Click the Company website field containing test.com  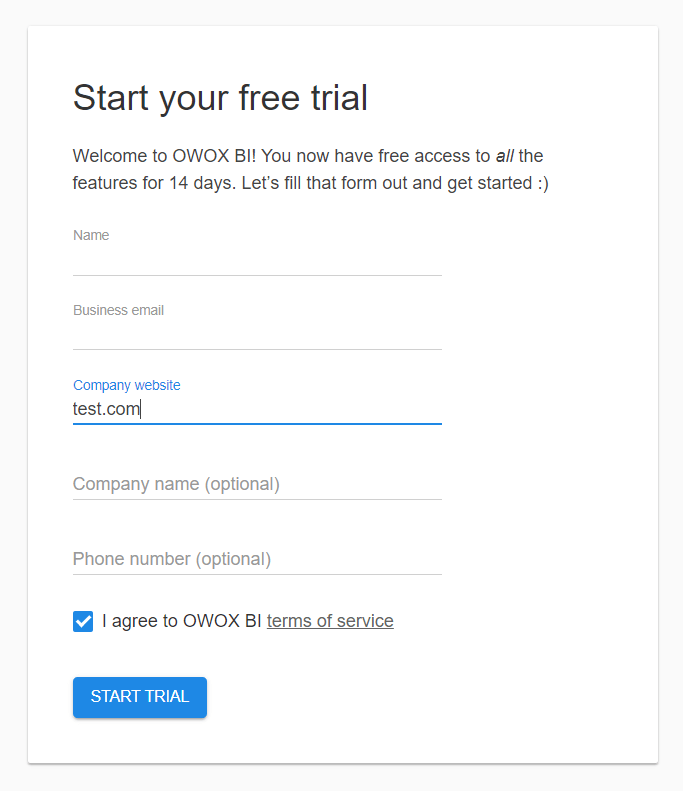257,409
